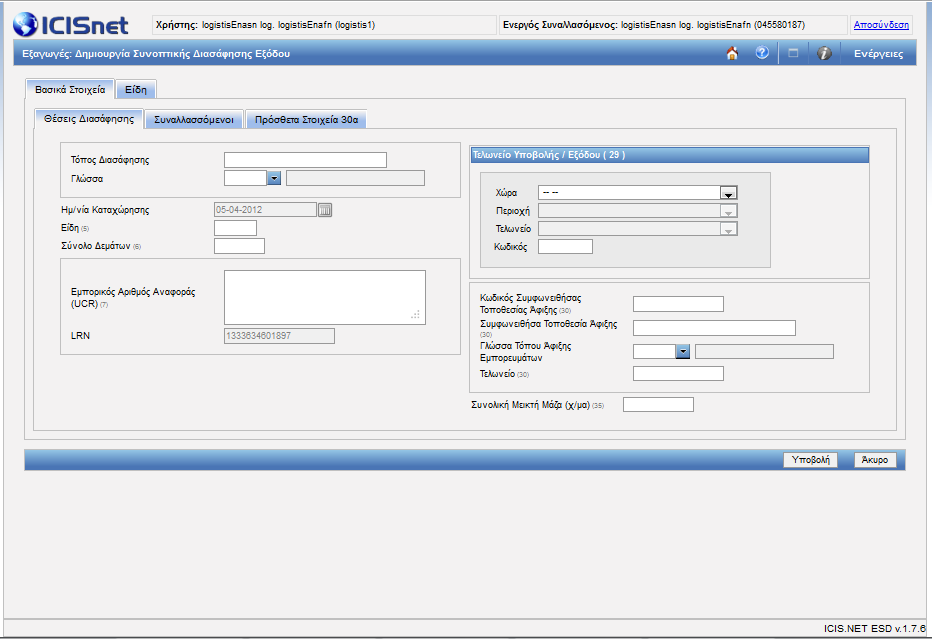
Task: Focus the Τόπος Διασάφησης input field
Action: coord(305,160)
